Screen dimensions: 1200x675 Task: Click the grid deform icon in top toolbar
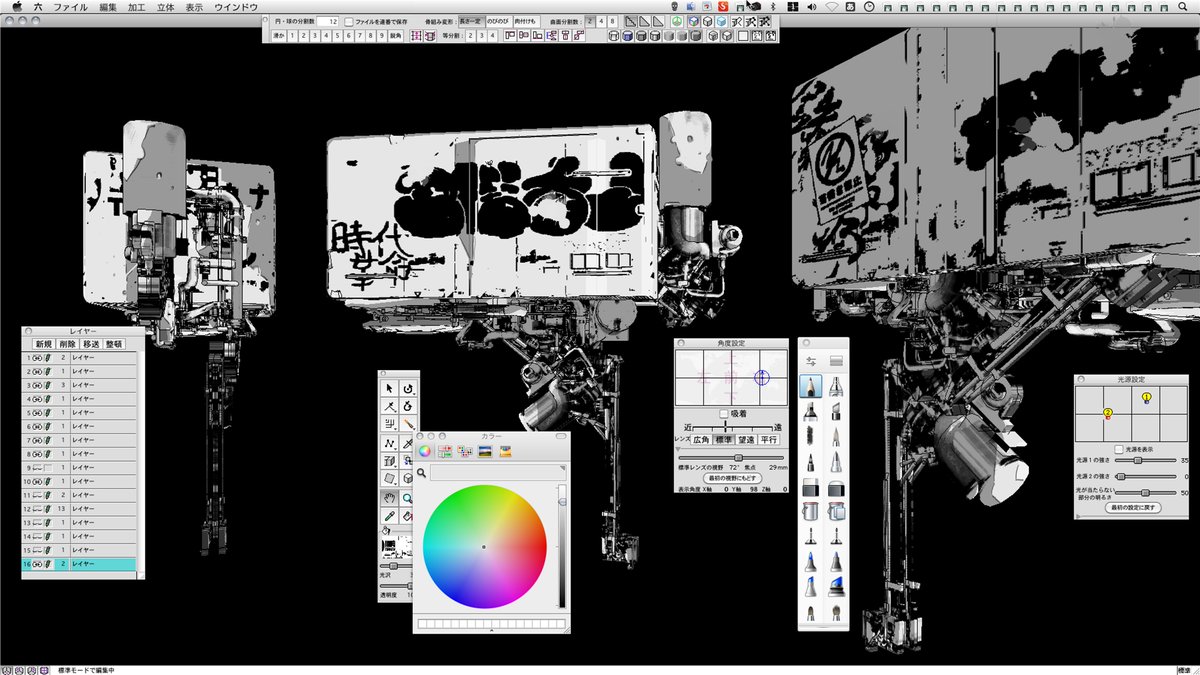[415, 36]
